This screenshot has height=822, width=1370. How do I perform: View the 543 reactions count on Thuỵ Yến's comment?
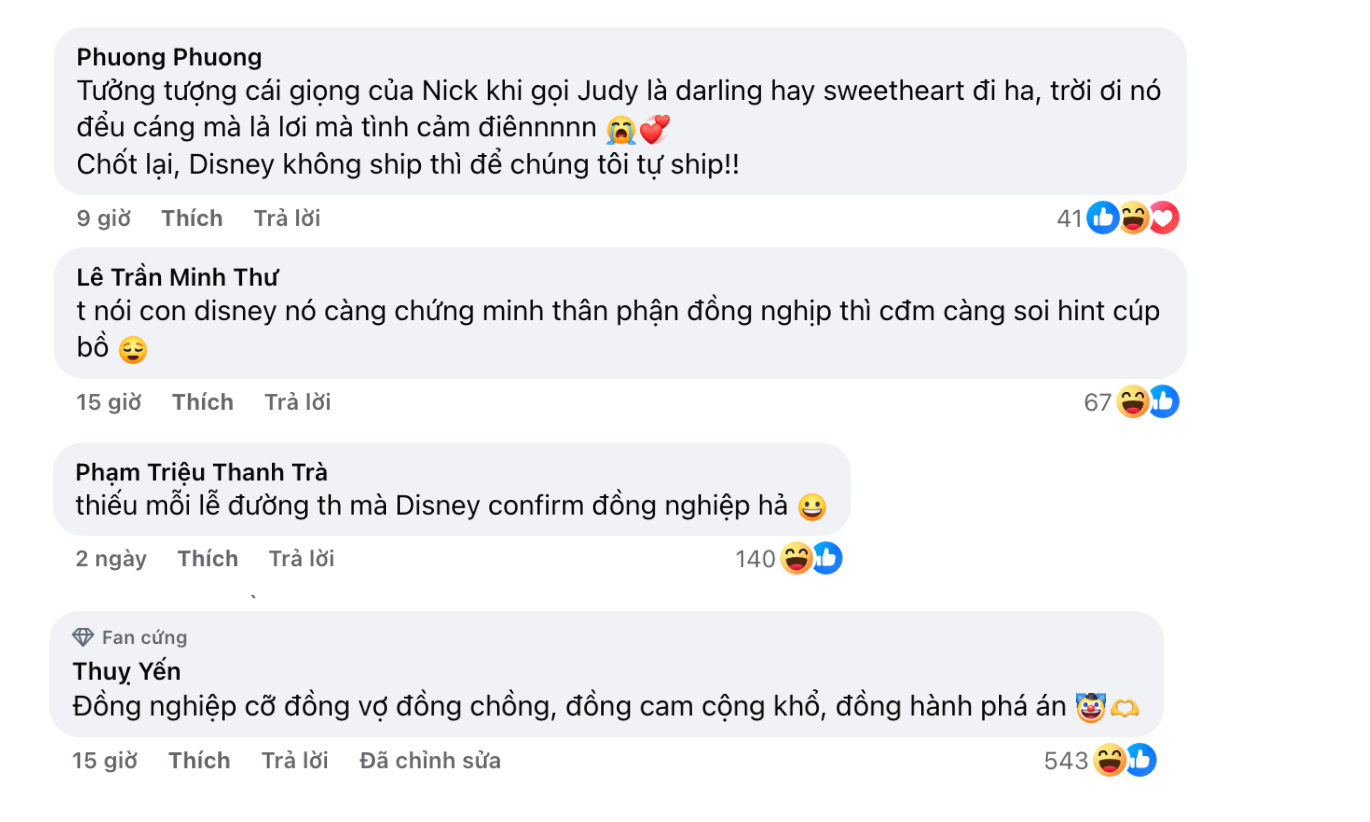point(1065,761)
